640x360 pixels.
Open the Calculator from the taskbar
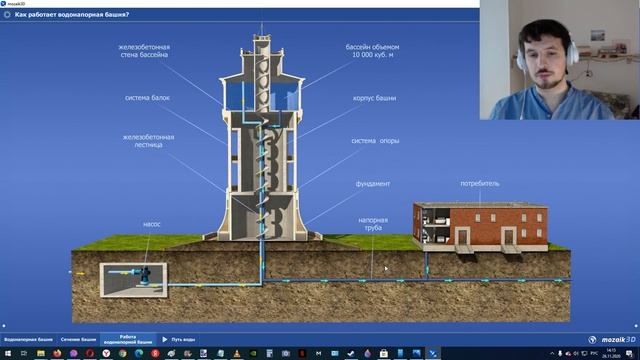pos(269,353)
